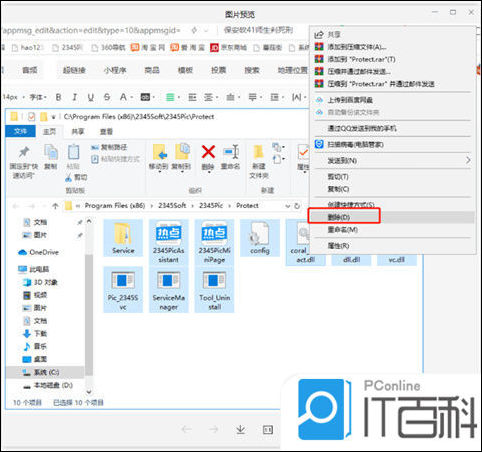Click the red X delete ribbon icon
Screen dimensions: 482x452
click(208, 152)
